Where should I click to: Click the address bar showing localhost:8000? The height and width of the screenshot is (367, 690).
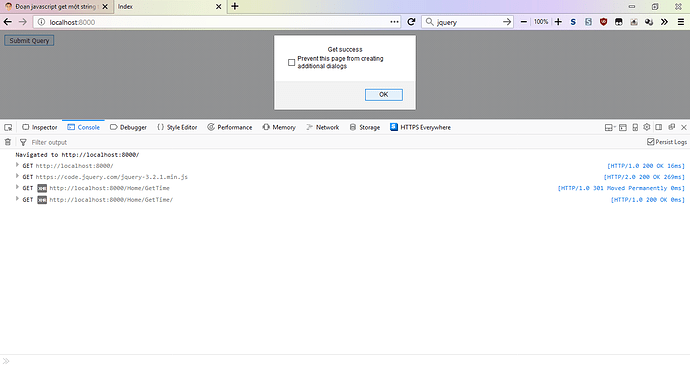tap(218, 22)
